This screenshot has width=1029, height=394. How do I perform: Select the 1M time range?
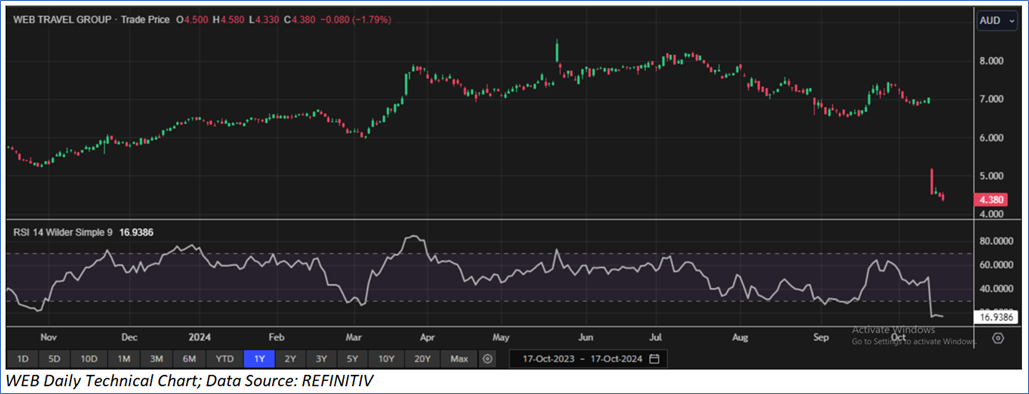123,359
